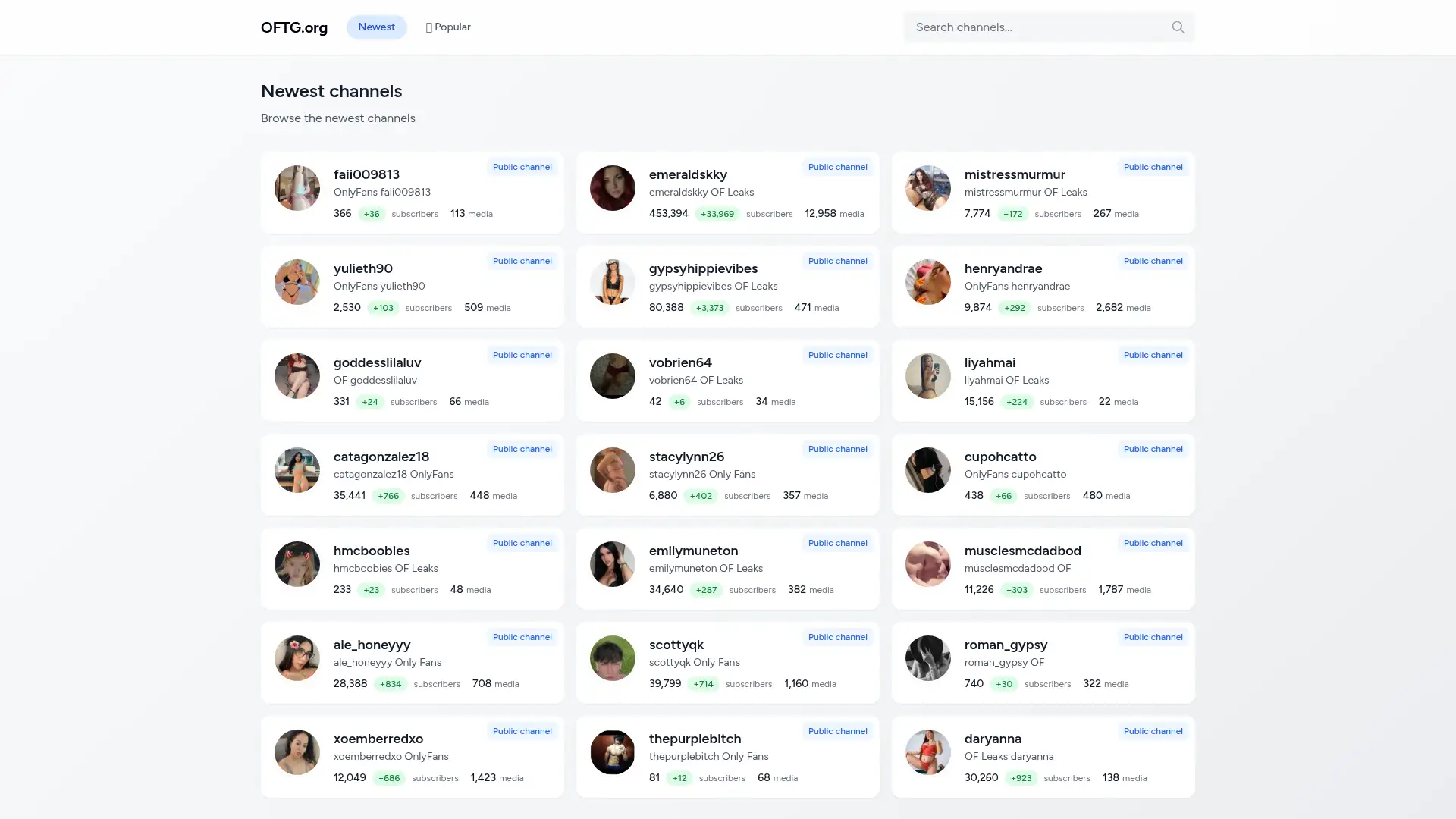Open faii009813 channel avatar
The height and width of the screenshot is (819, 1456).
pos(297,188)
